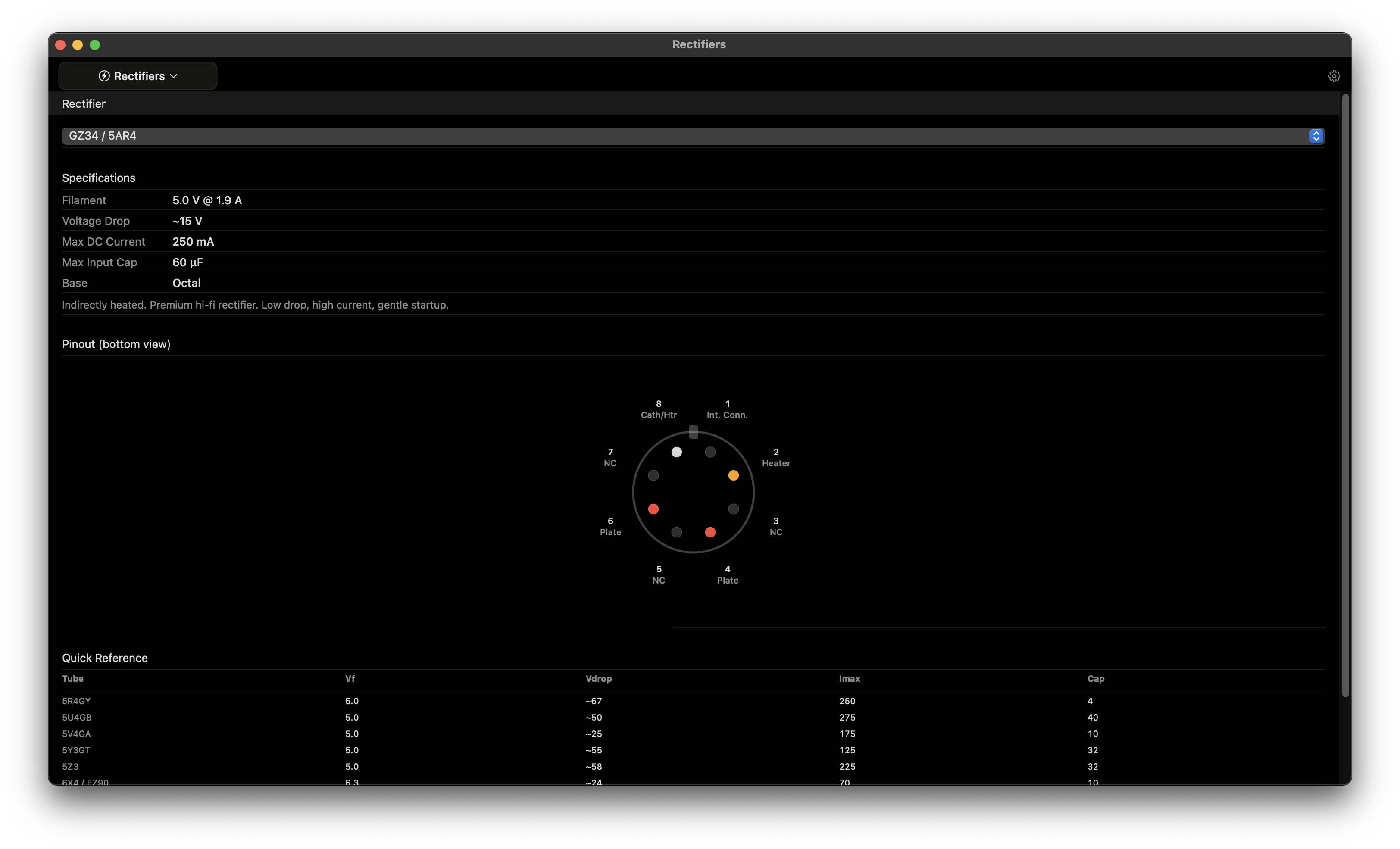Click the red pin 6 Plate dot
1400x849 pixels.
pyautogui.click(x=653, y=509)
